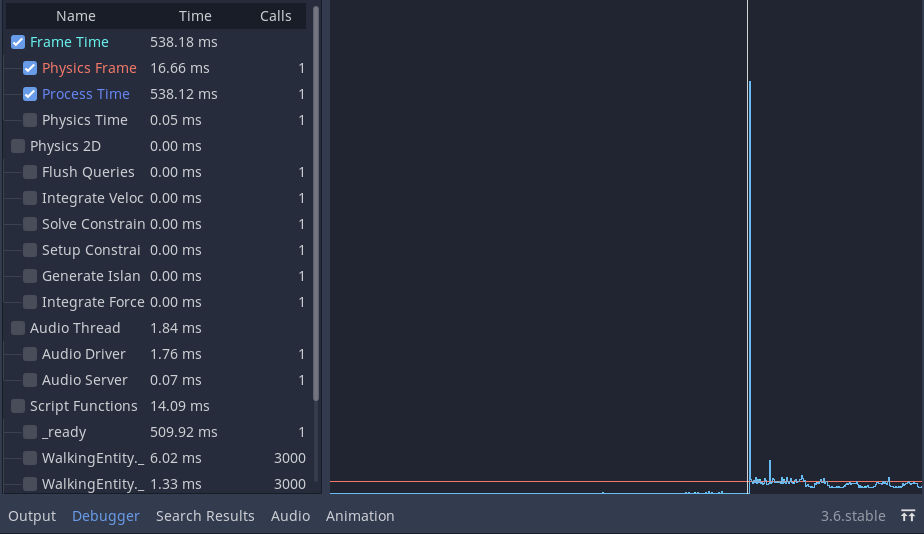The width and height of the screenshot is (924, 534).
Task: Open the Search Results tab
Action: click(205, 516)
